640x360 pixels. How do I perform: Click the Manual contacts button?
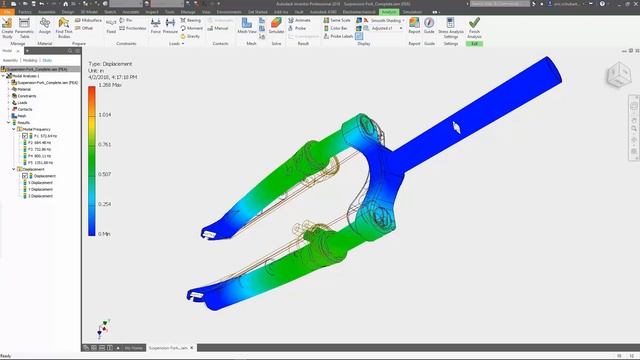218,28
